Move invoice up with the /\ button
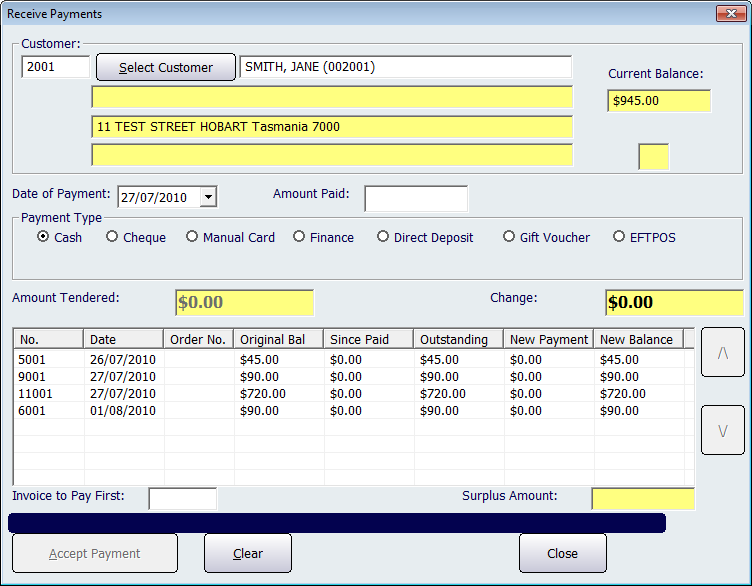This screenshot has width=752, height=586. point(723,352)
